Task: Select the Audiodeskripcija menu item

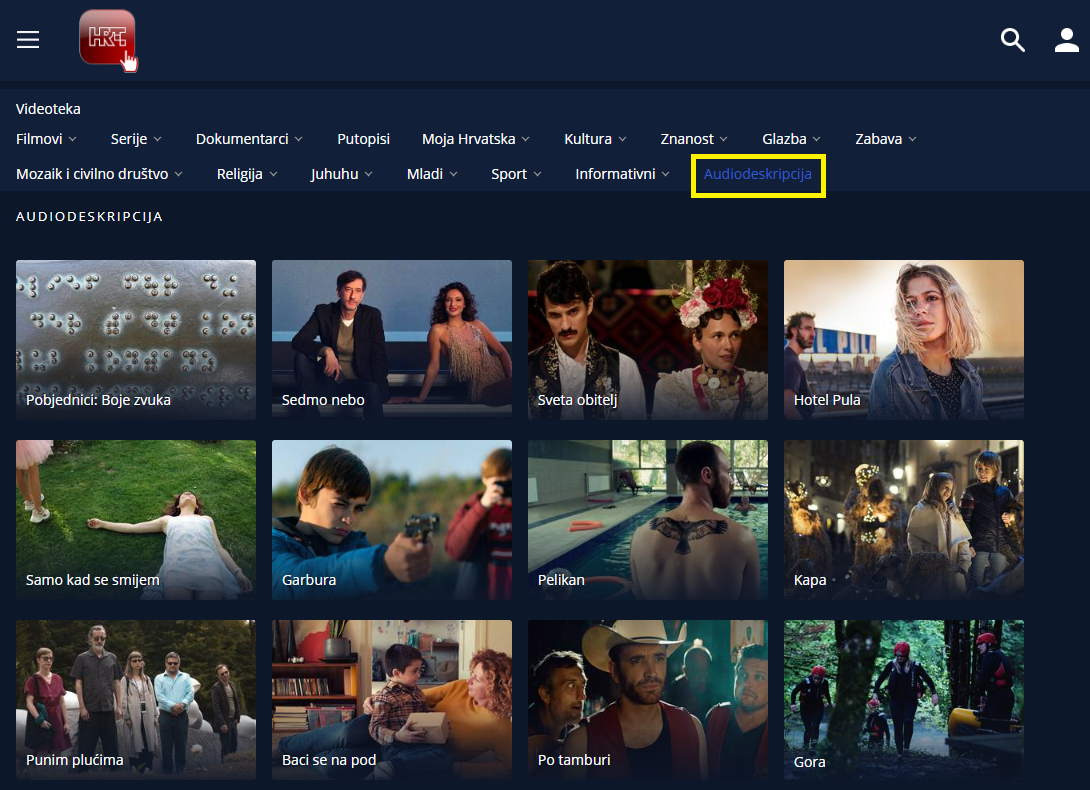Action: point(758,174)
